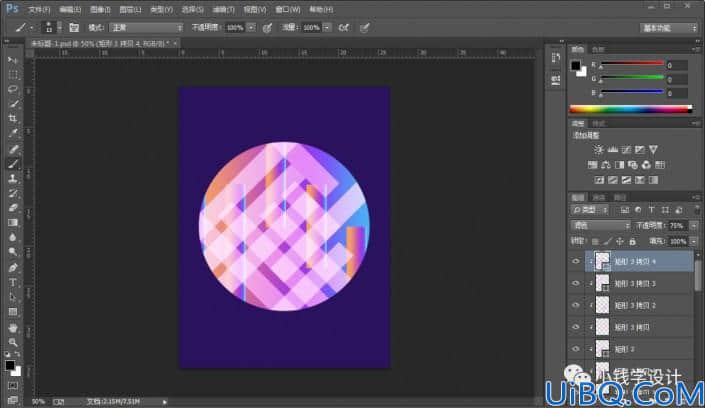Open the brush preset picker arrow
Screen dimensions: 705x408
59,28
